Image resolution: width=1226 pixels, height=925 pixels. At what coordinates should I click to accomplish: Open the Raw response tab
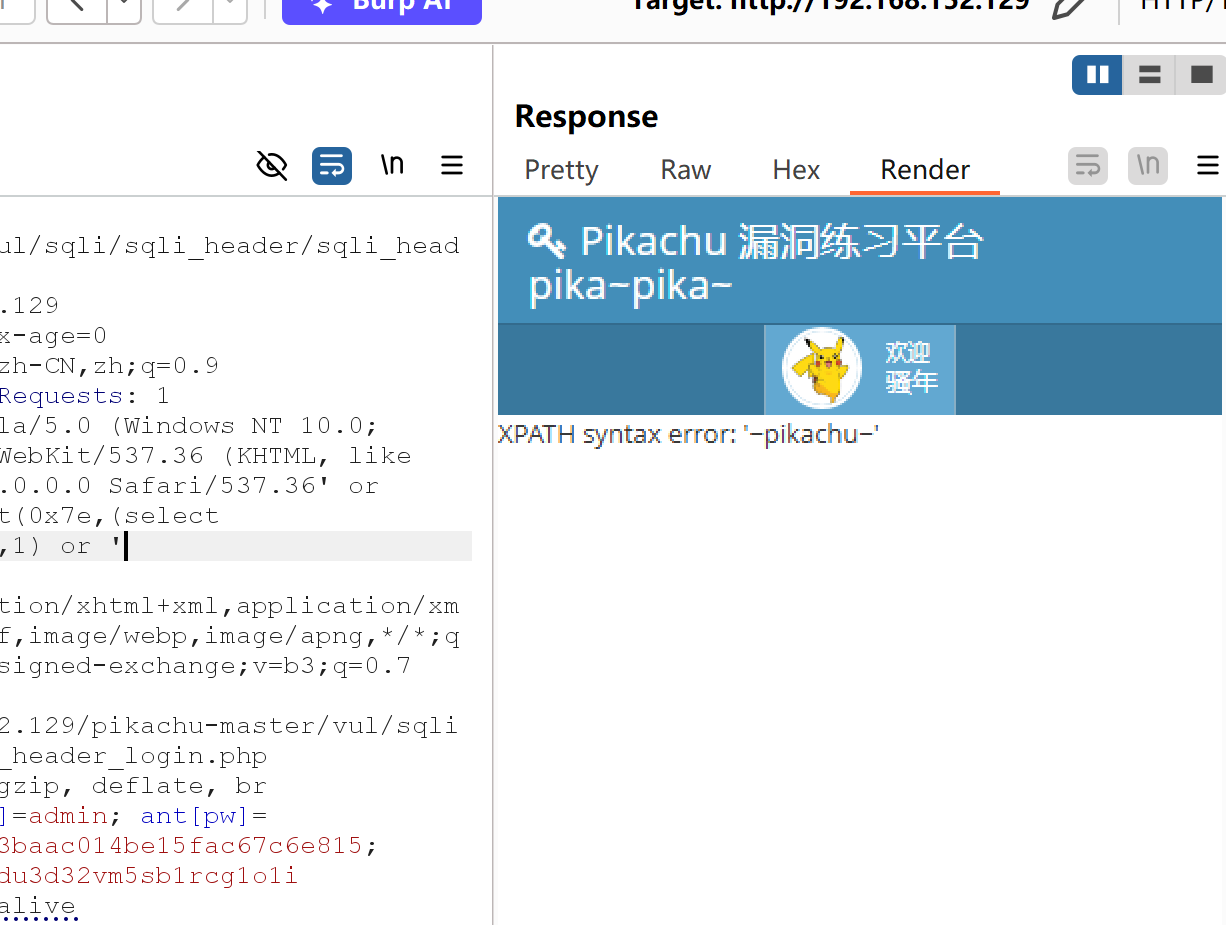click(685, 170)
